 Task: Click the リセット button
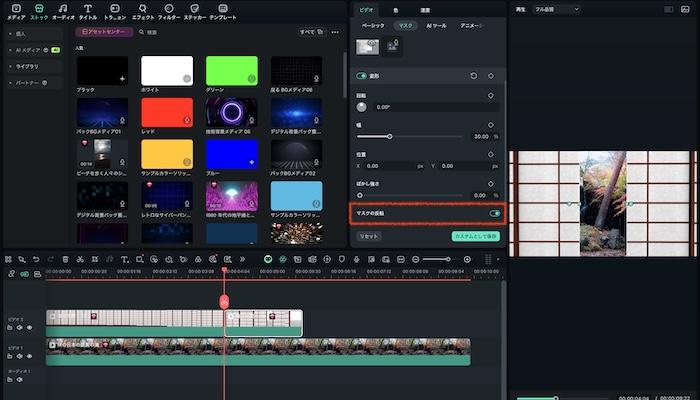[x=369, y=236]
